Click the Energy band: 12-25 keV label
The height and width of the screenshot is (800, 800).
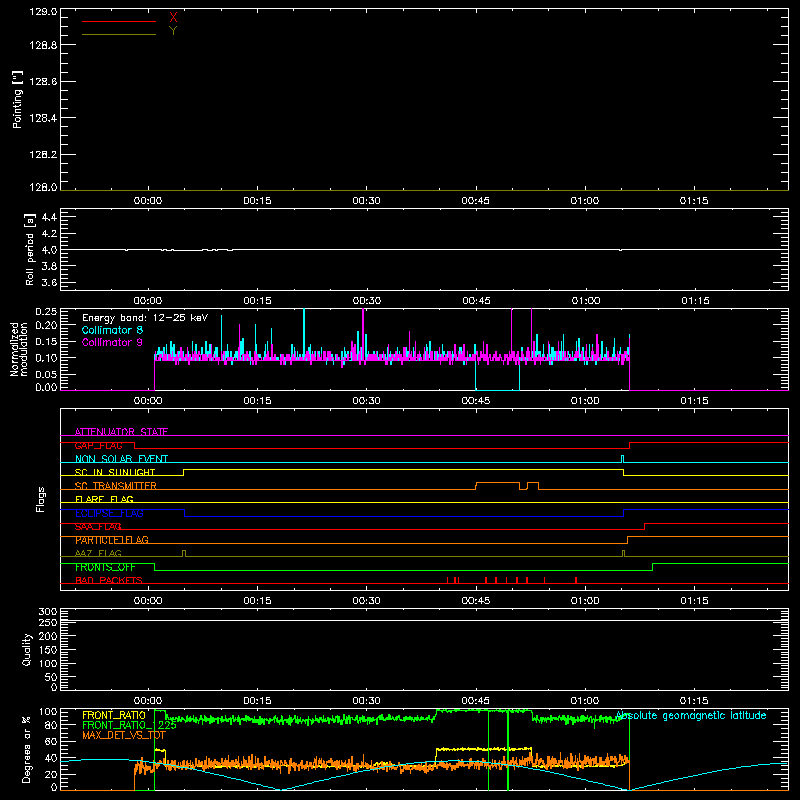point(145,318)
